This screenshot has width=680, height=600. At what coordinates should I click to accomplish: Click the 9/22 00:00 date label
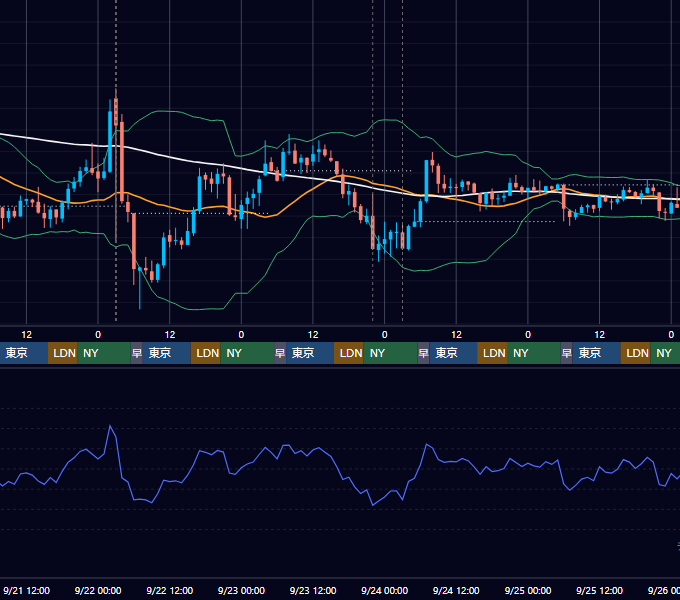[x=98, y=590]
